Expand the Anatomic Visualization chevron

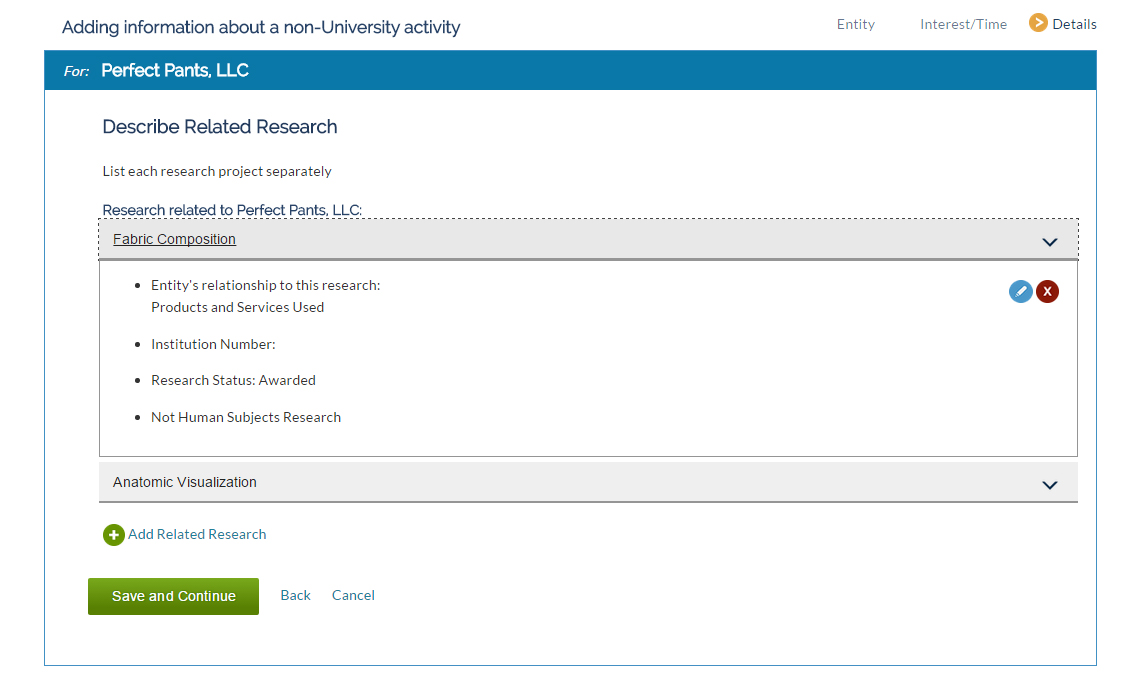tap(1050, 485)
